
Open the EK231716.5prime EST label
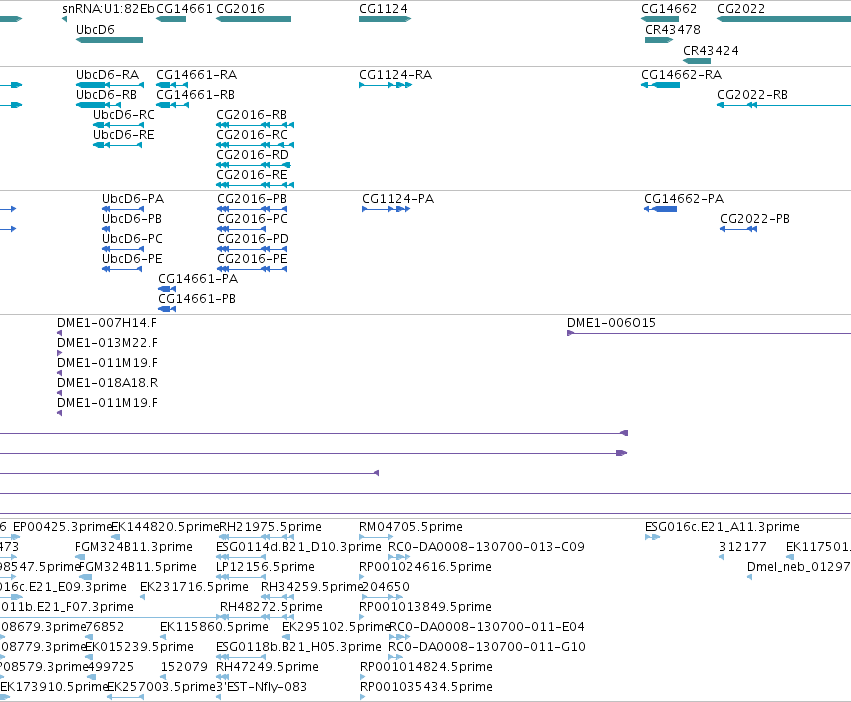coord(194,587)
